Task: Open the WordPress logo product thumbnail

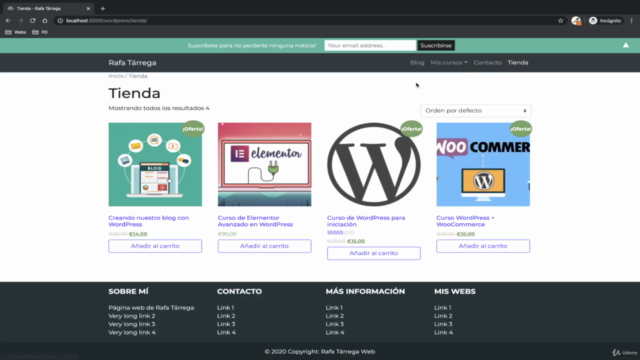Action: pos(373,164)
